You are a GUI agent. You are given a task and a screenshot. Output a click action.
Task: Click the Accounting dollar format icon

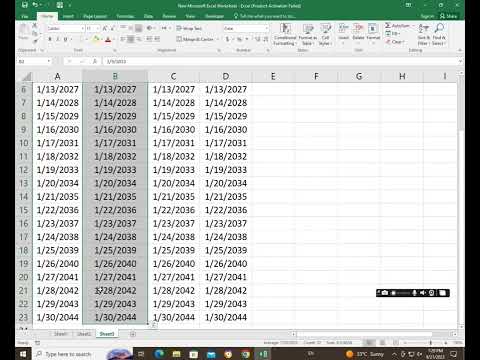click(x=228, y=39)
